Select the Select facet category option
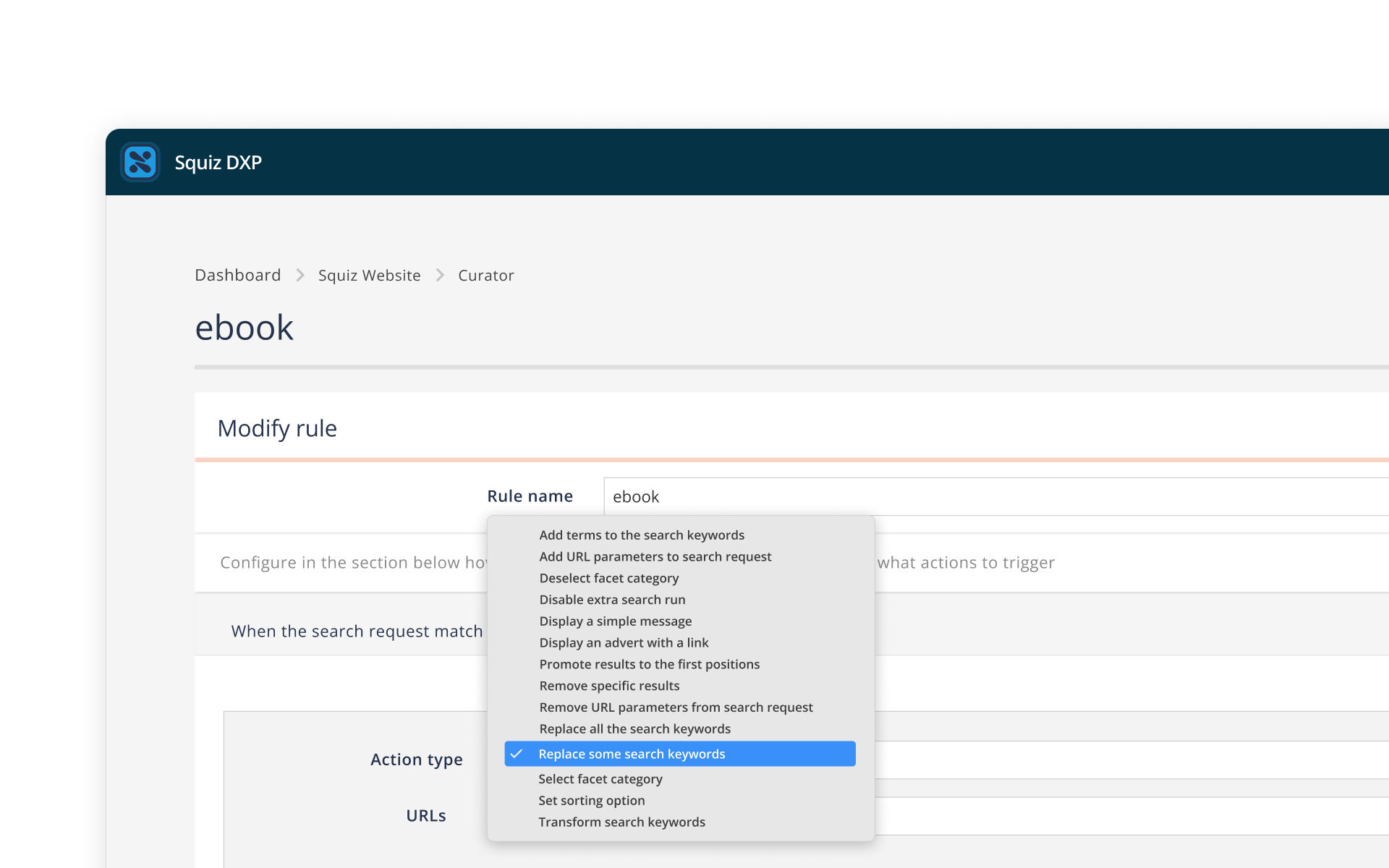Viewport: 1389px width, 868px height. (600, 779)
